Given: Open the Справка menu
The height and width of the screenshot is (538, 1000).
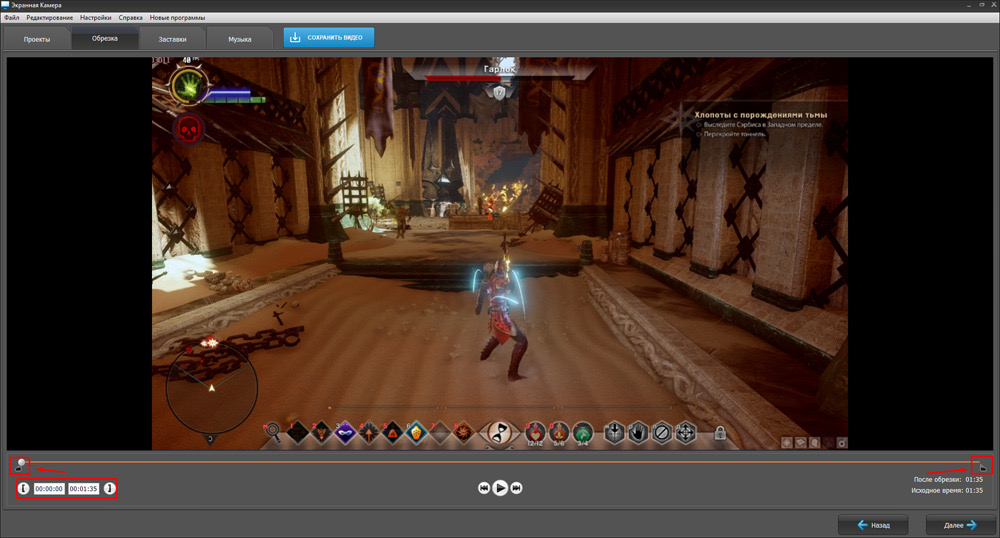Looking at the screenshot, I should point(130,18).
